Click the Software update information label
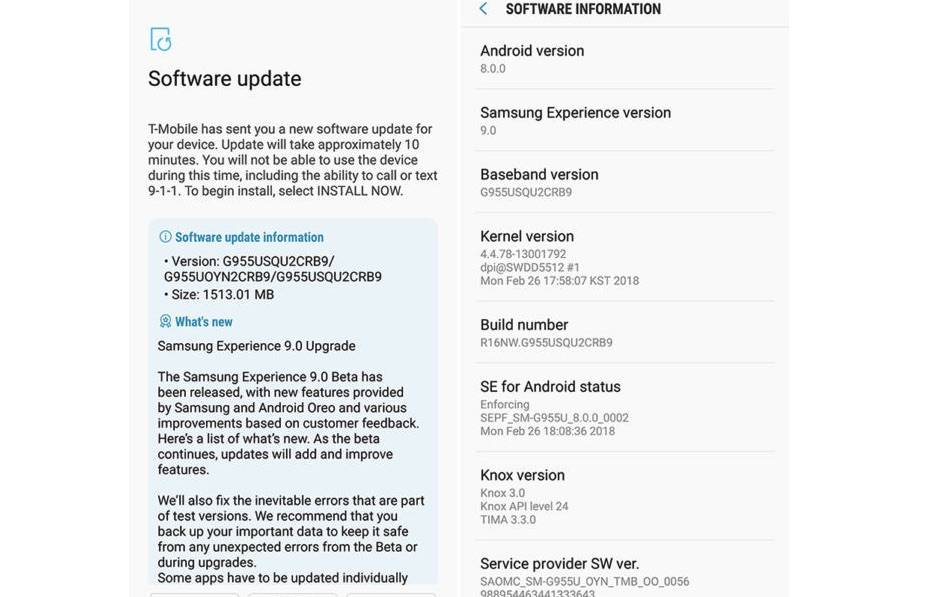Screen dimensions: 927x597 pos(249,237)
